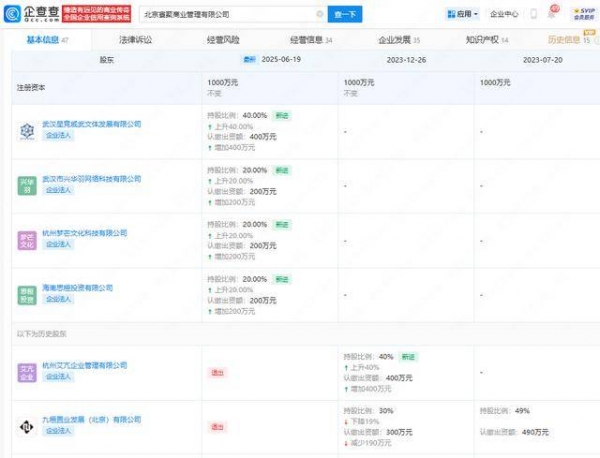600x458 pixels.
Task: Click the SVIP membership icon
Action: pos(581,14)
